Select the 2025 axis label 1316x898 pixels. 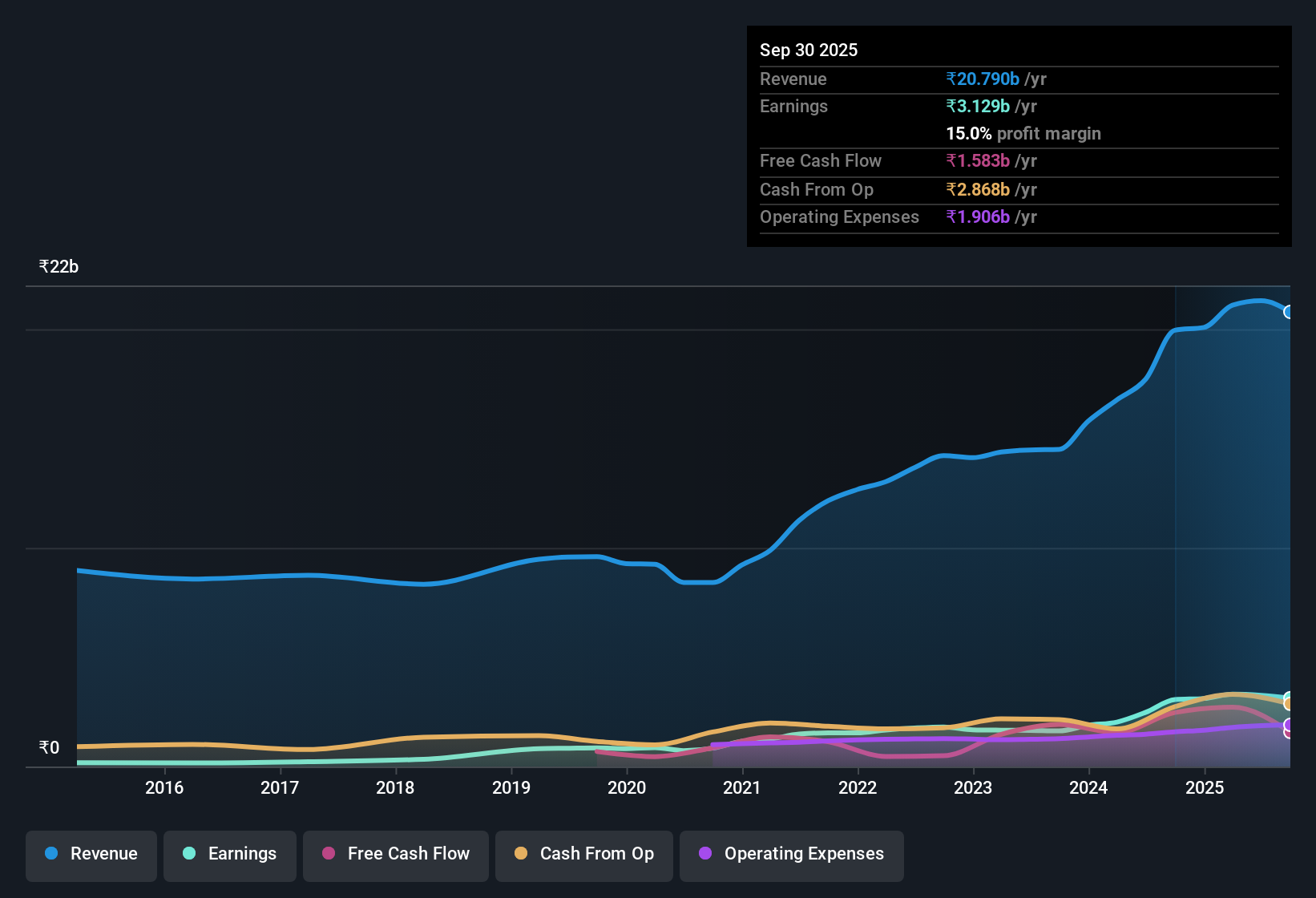click(1205, 787)
